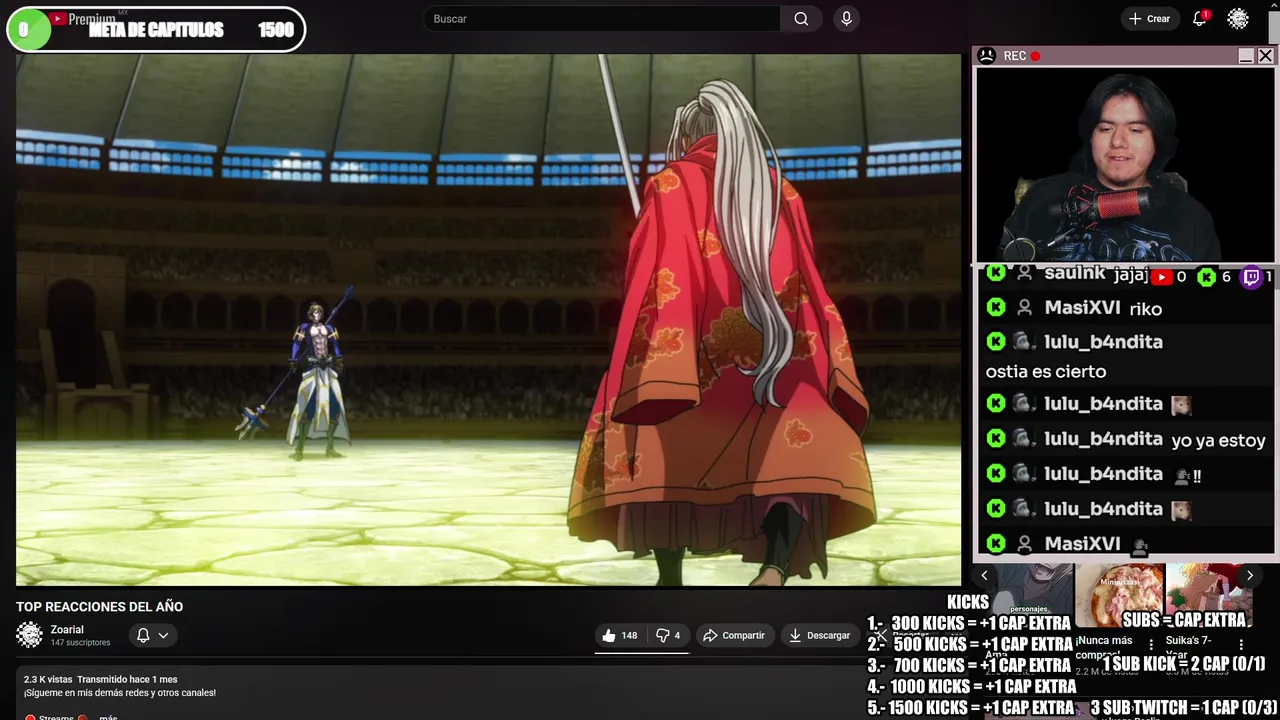
Task: Open the YouTube Premium logo home link
Action: point(82,18)
